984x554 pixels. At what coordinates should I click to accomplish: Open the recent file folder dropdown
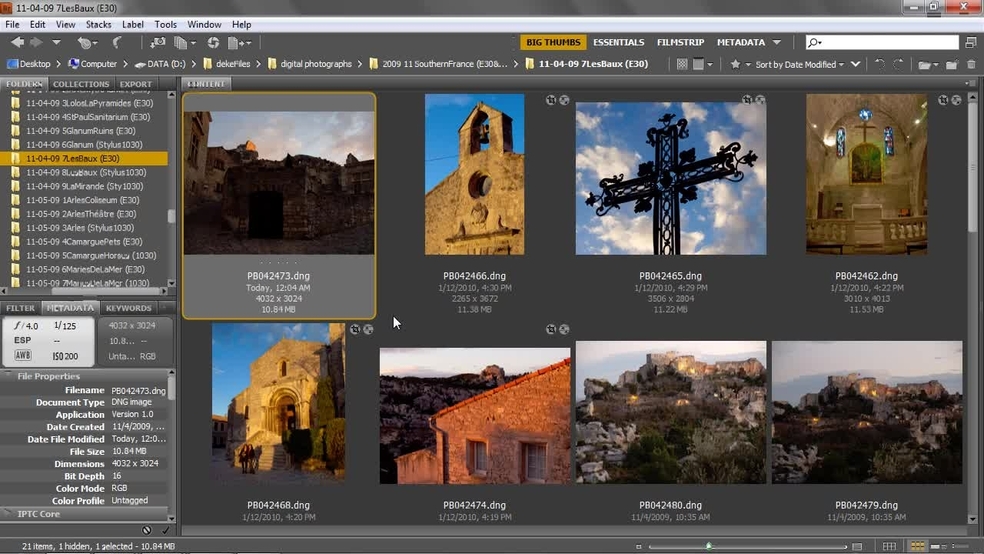928,64
